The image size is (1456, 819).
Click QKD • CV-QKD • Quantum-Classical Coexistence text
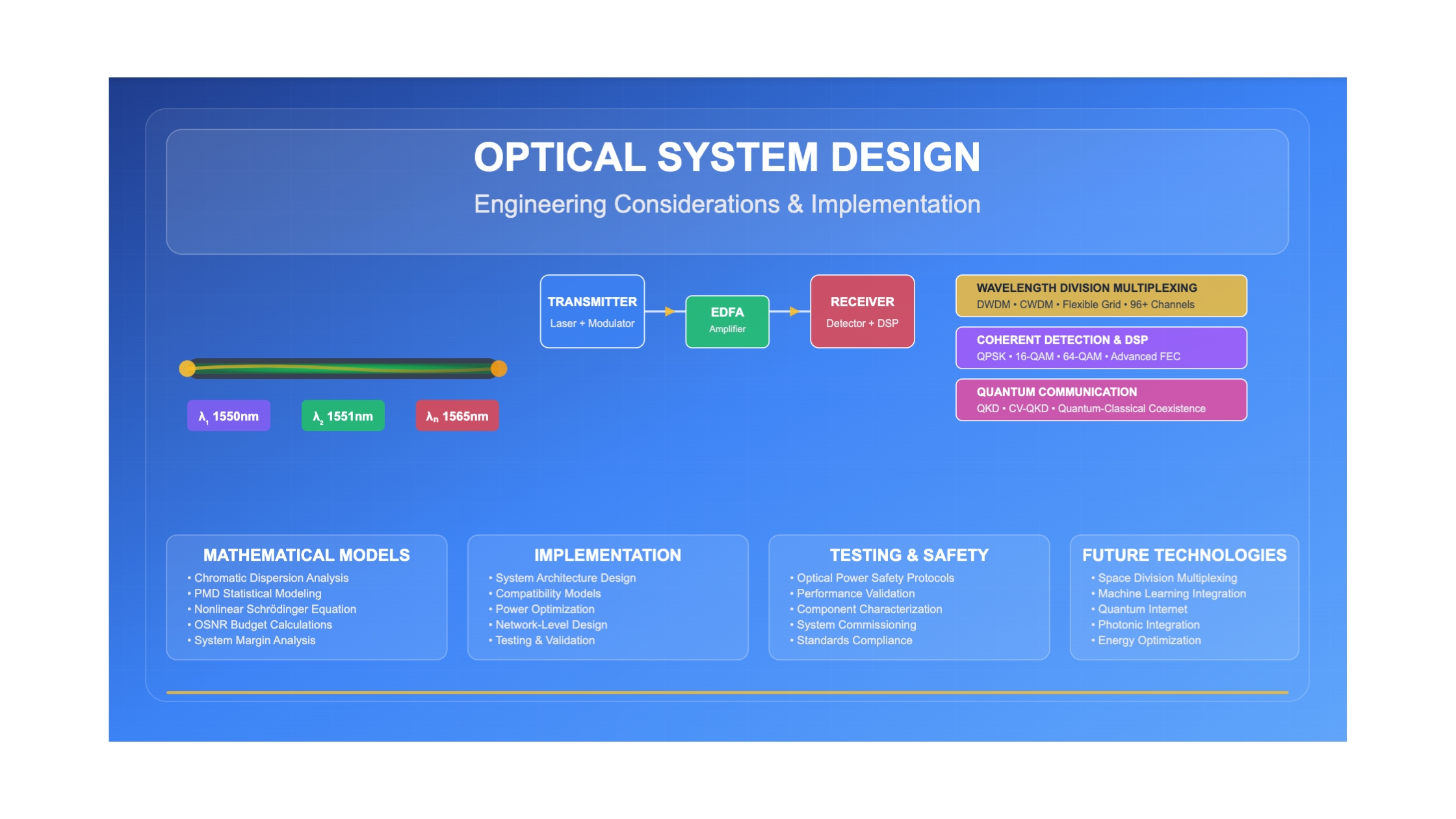pyautogui.click(x=1091, y=408)
